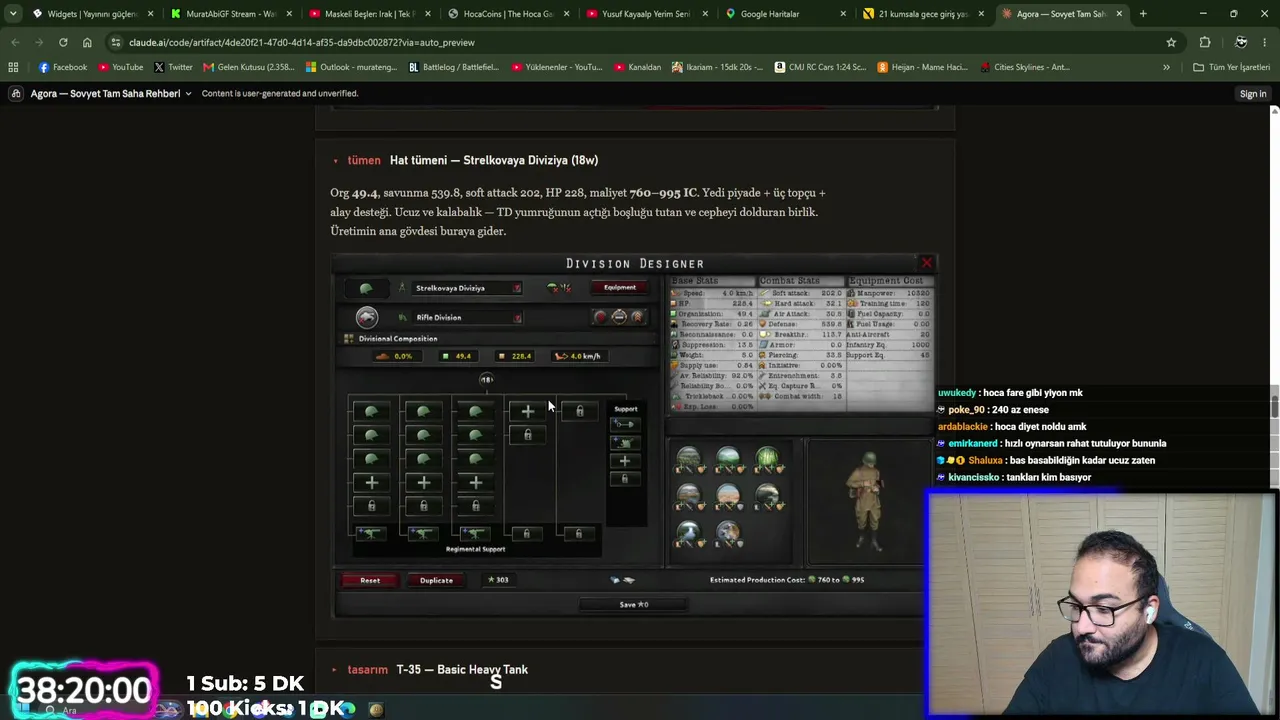
Task: Select third regimental support artillery slot
Action: pos(475,534)
